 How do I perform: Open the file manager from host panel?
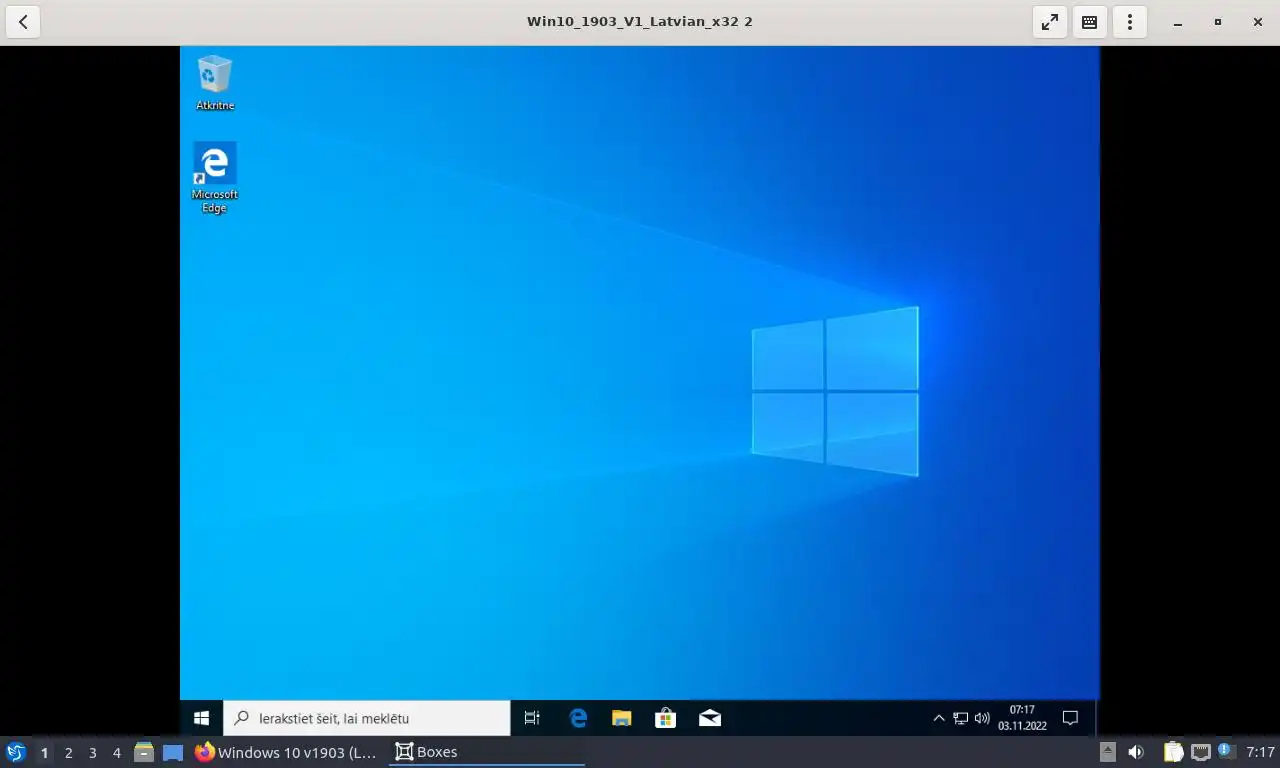[144, 752]
